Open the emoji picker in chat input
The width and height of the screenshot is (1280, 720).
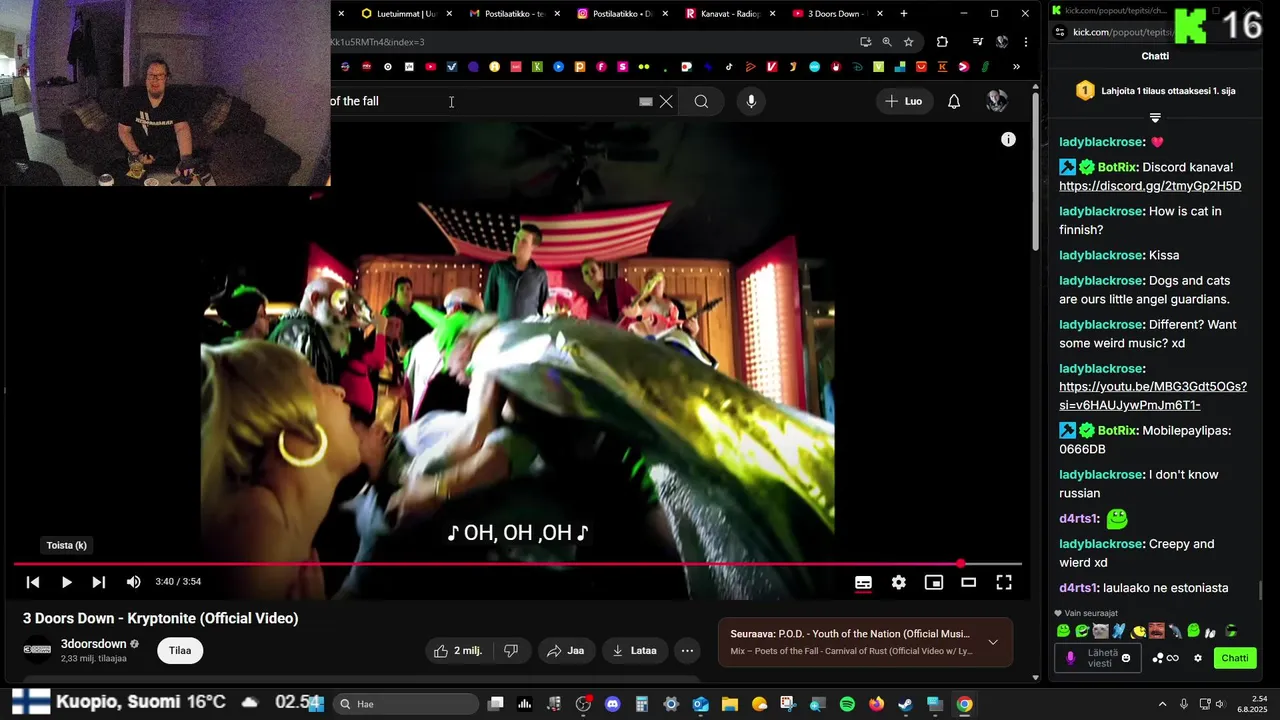click(1126, 658)
